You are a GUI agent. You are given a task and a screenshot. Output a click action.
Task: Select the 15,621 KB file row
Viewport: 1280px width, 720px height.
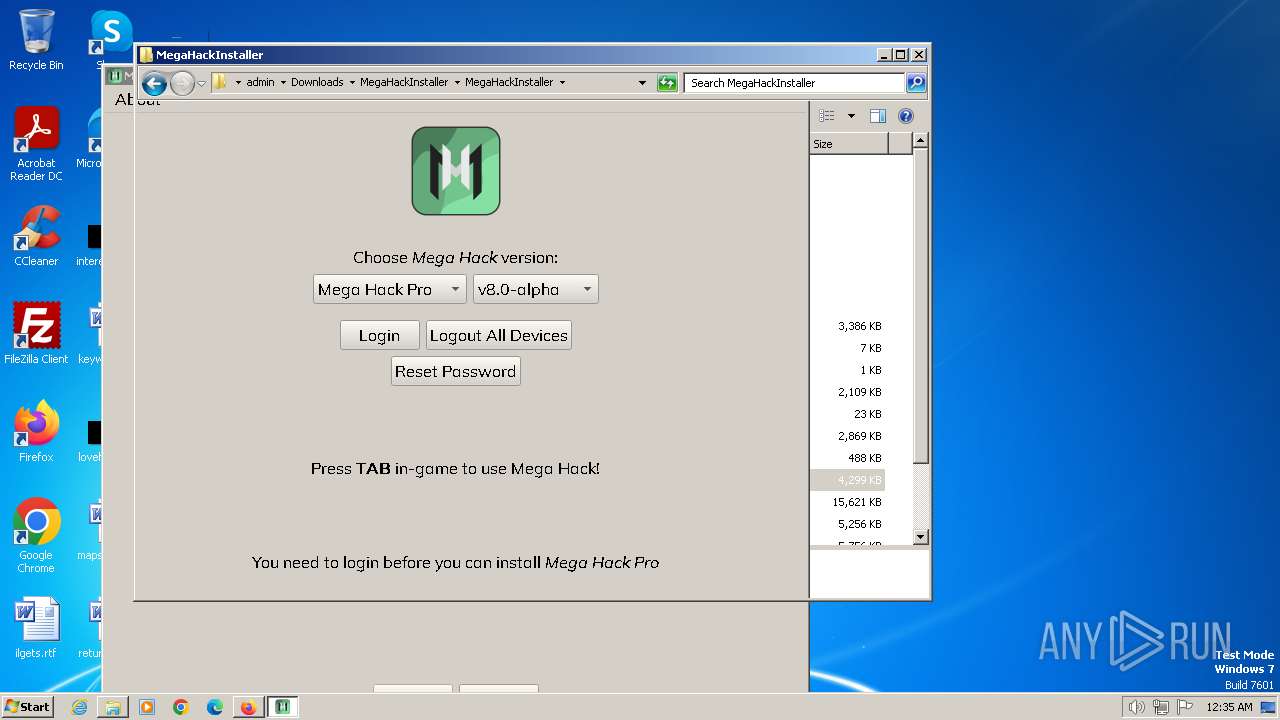(848, 502)
